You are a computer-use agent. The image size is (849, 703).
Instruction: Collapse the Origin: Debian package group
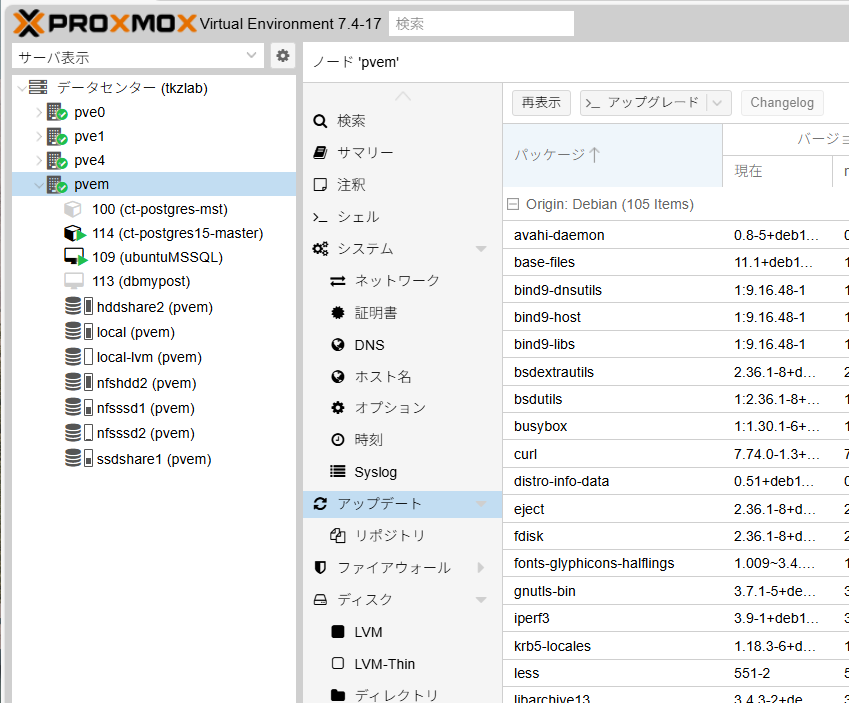point(512,204)
